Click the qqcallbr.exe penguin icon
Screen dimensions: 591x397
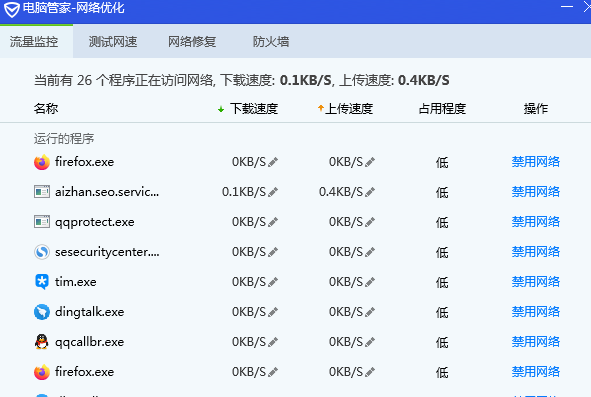point(42,342)
